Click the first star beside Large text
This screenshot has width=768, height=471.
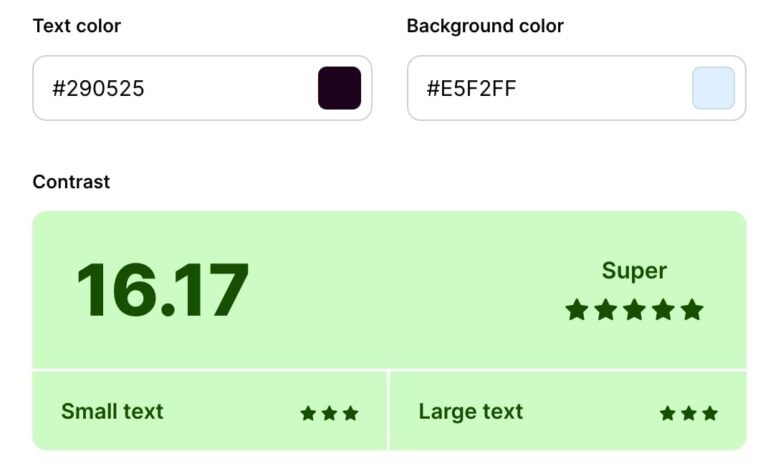pyautogui.click(x=668, y=413)
